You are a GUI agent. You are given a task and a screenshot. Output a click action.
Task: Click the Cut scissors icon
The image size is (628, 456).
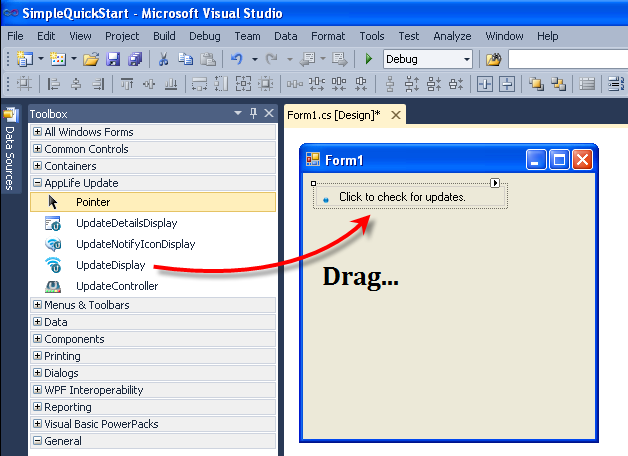163,59
